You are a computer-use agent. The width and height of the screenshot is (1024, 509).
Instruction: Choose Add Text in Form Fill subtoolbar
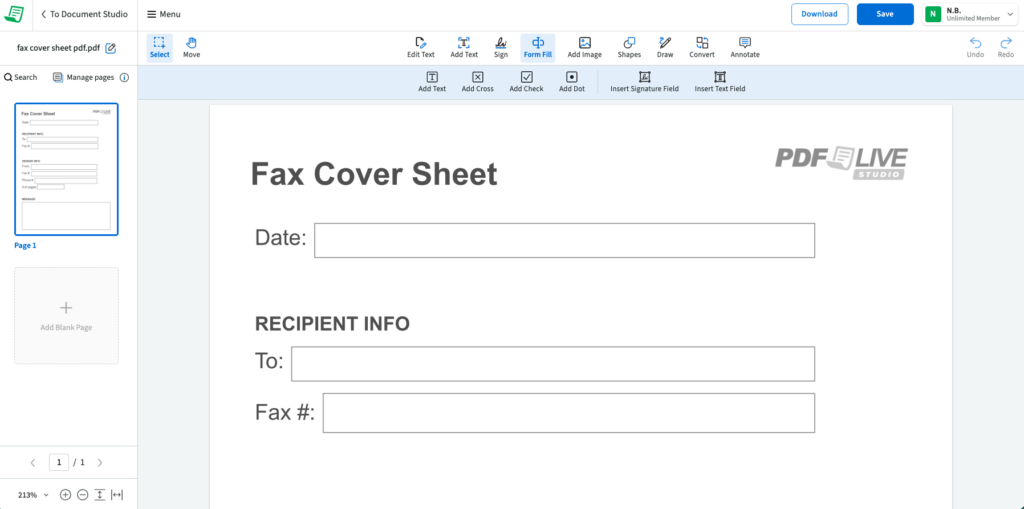pyautogui.click(x=432, y=82)
